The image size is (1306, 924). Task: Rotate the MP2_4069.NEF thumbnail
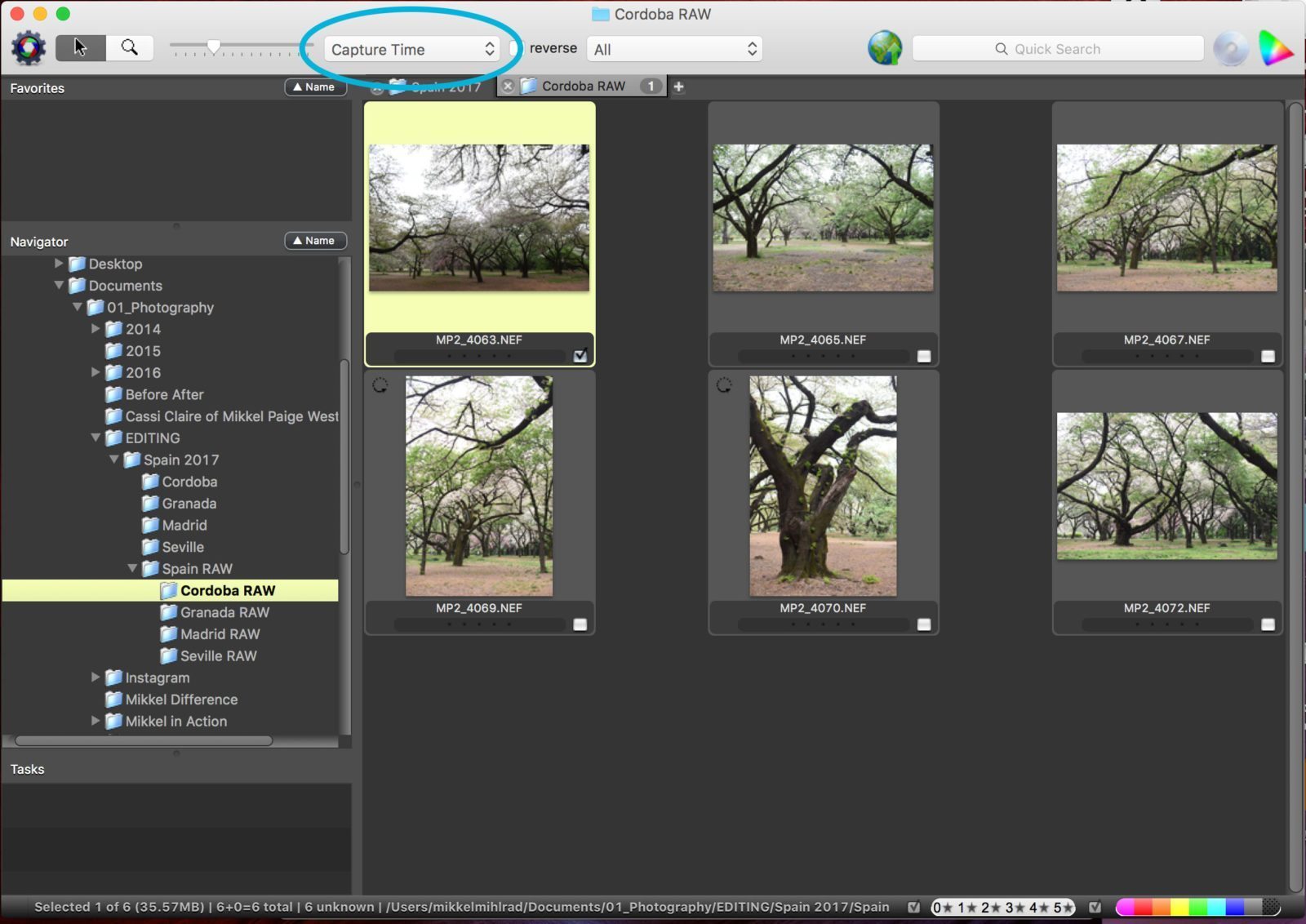pos(378,384)
